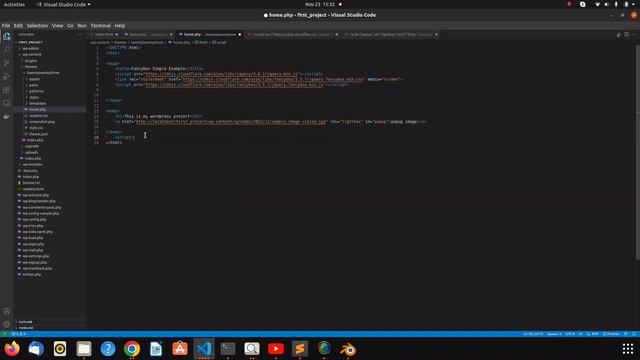Open theme.json in the explorer
The width and height of the screenshot is (640, 360).
pos(38,134)
